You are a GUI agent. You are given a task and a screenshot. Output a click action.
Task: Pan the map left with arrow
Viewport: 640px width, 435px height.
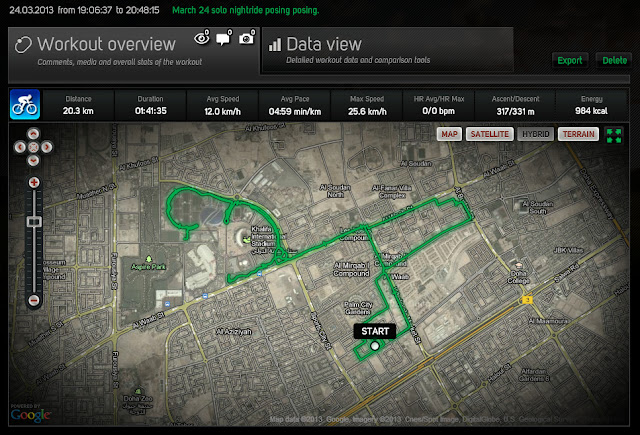click(20, 147)
